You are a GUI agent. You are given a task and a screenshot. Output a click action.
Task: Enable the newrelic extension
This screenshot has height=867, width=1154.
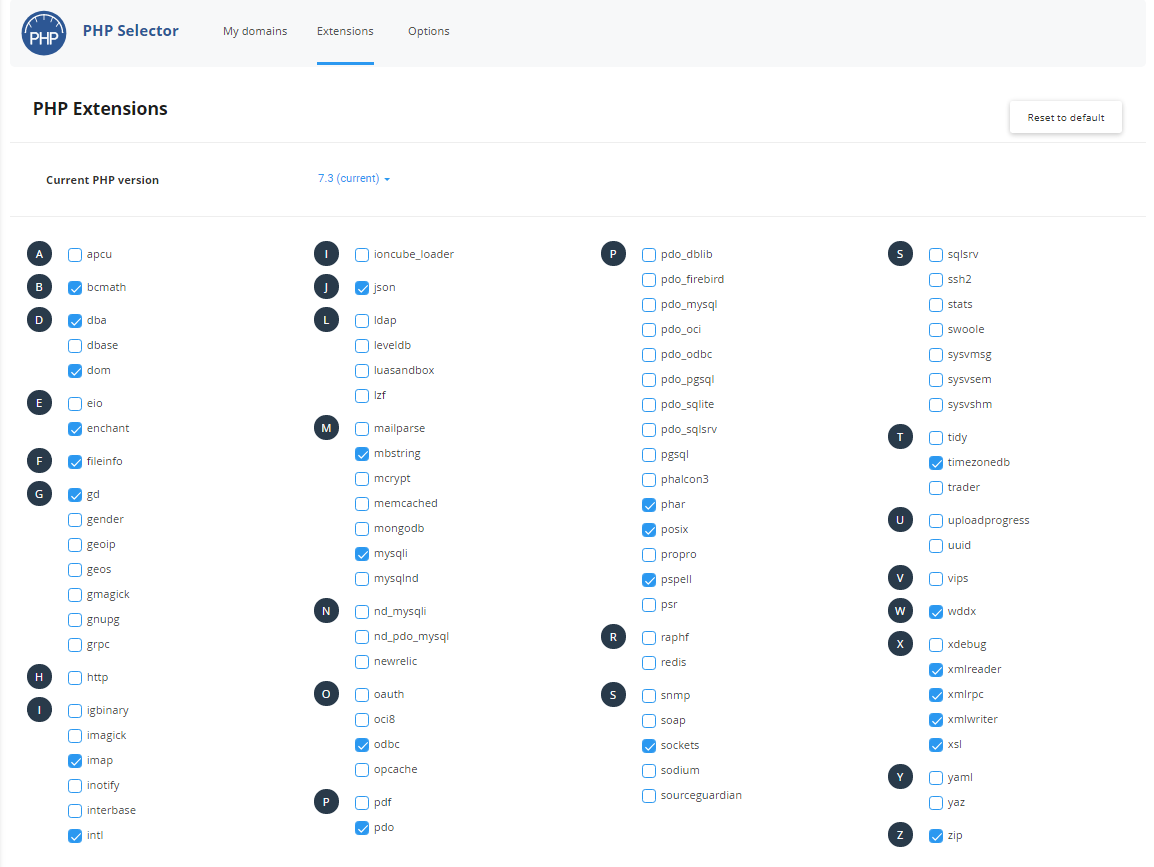[362, 662]
